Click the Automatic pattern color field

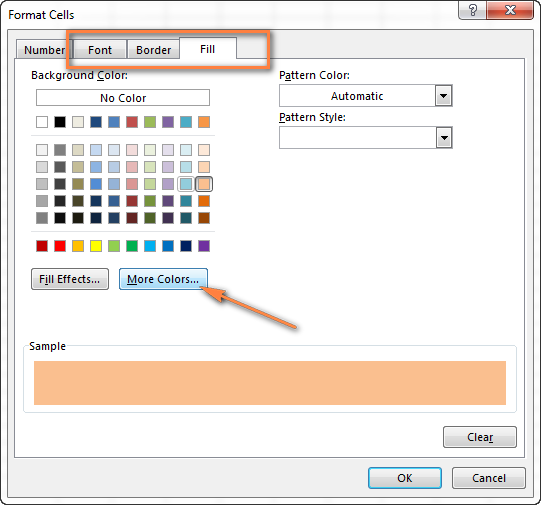[x=357, y=96]
